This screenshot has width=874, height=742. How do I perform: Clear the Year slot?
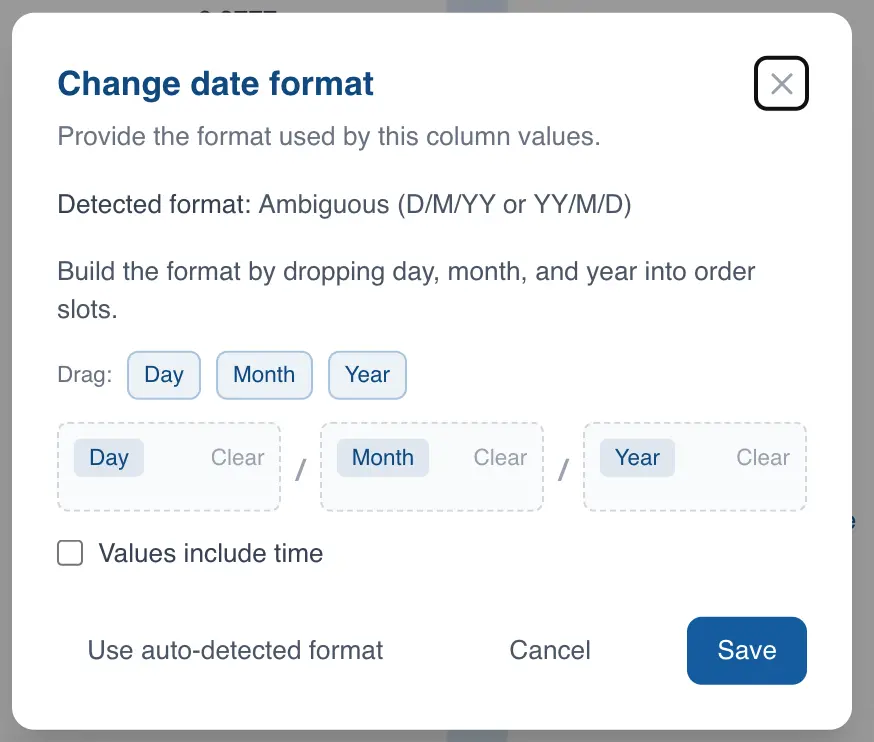coord(763,457)
